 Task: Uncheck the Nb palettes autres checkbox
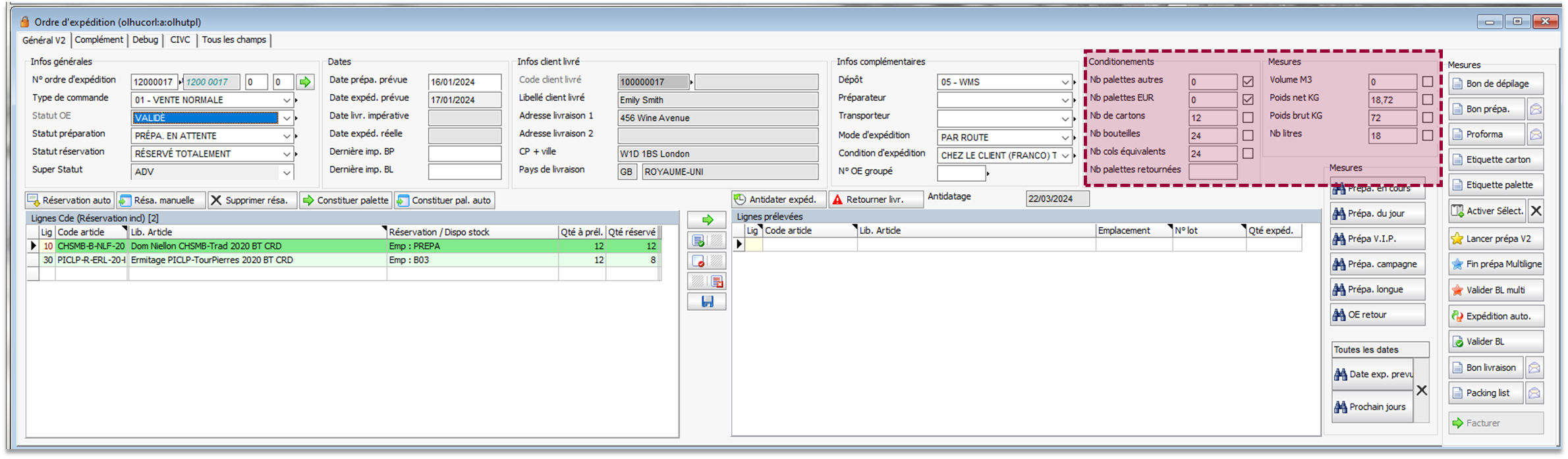(1248, 82)
